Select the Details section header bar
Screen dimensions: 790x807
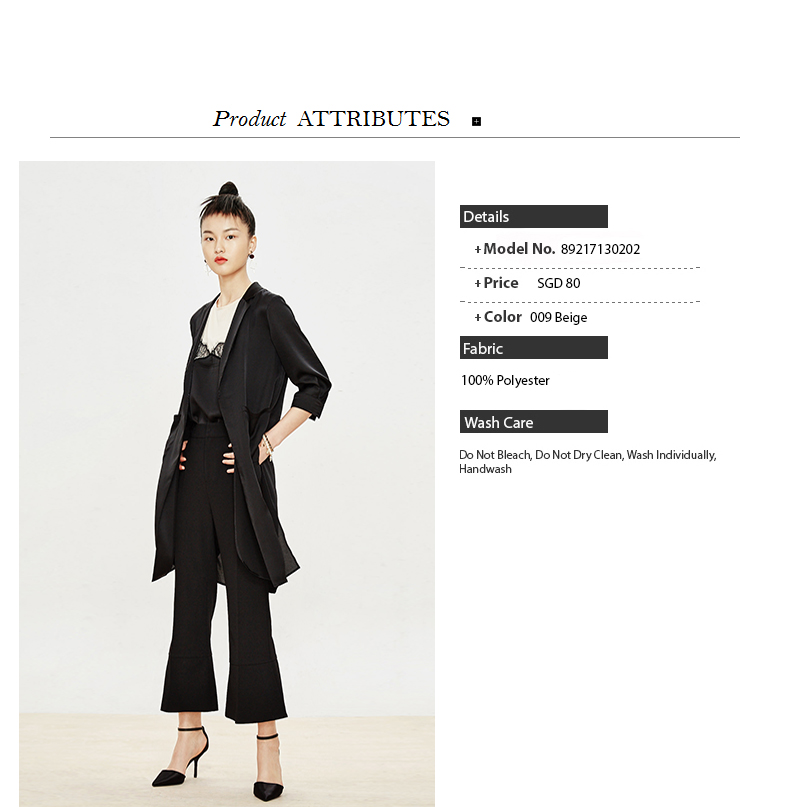click(533, 216)
